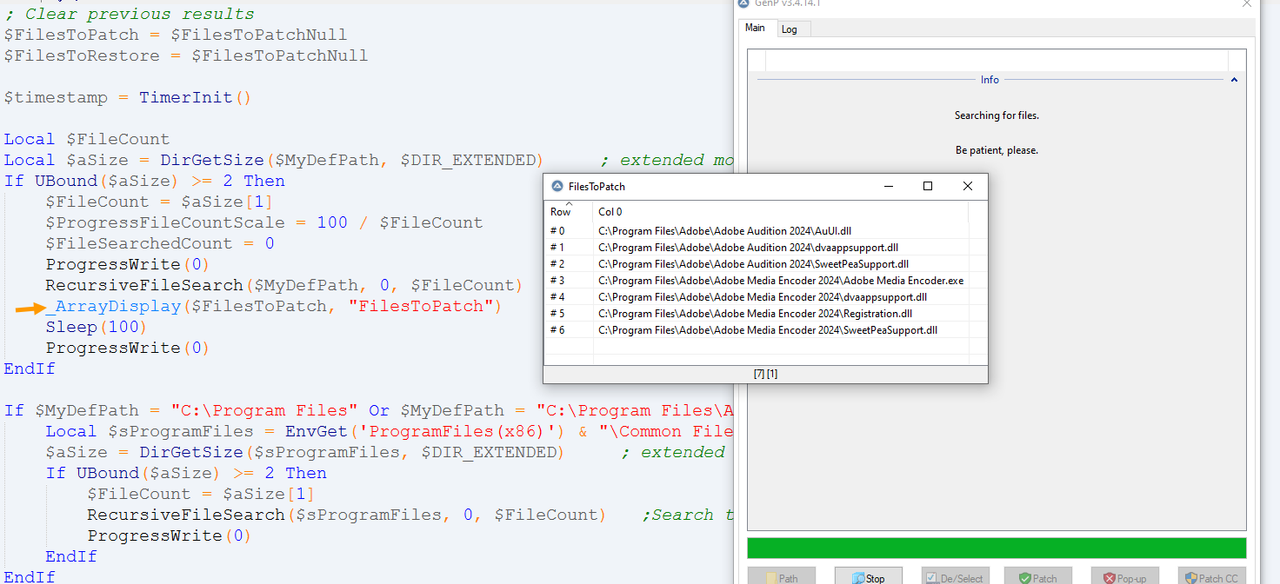Screen dimensions: 1280x584
Task: Select the Adobe Audition 2024\dvaappsupport.dll path
Action: click(748, 247)
